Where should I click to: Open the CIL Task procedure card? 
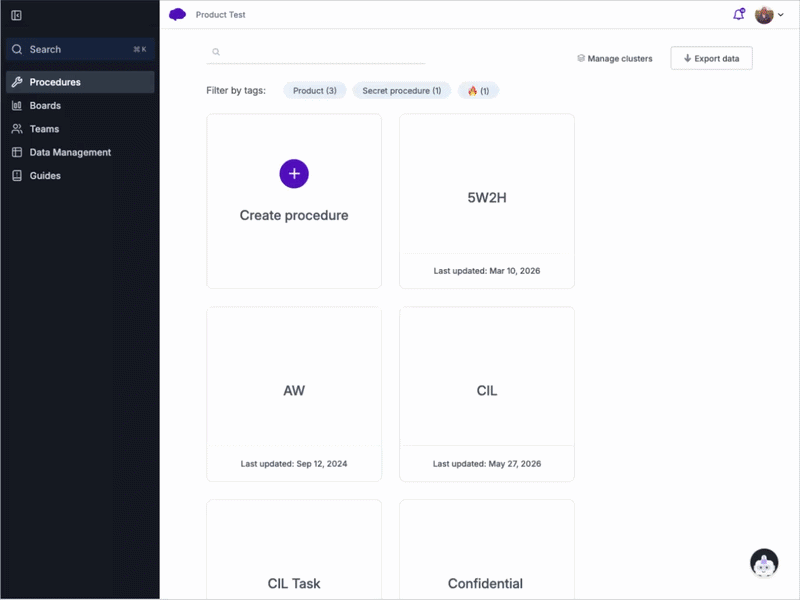[x=294, y=549]
